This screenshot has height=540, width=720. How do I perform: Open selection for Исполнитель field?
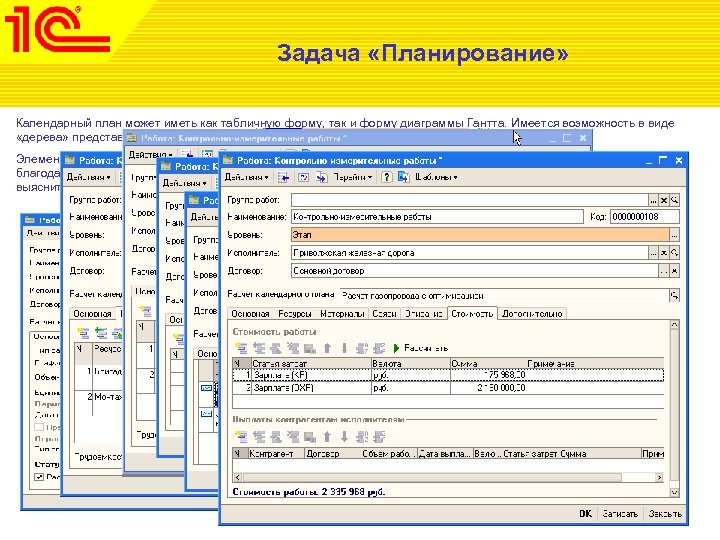click(x=653, y=253)
